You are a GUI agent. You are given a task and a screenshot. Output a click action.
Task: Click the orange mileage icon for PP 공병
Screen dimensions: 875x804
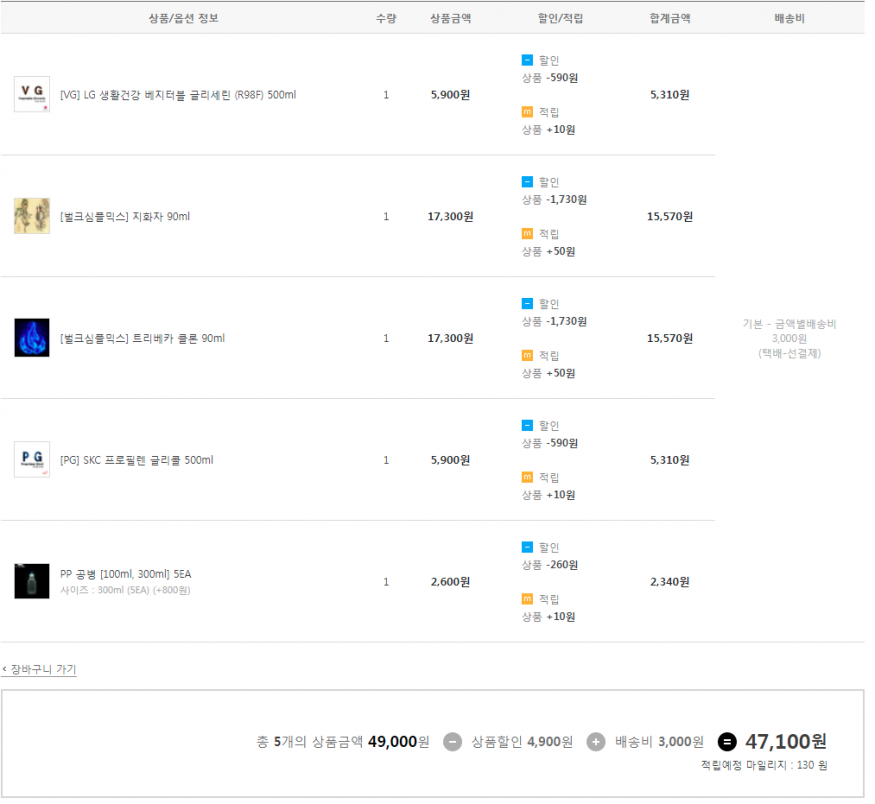coord(527,599)
